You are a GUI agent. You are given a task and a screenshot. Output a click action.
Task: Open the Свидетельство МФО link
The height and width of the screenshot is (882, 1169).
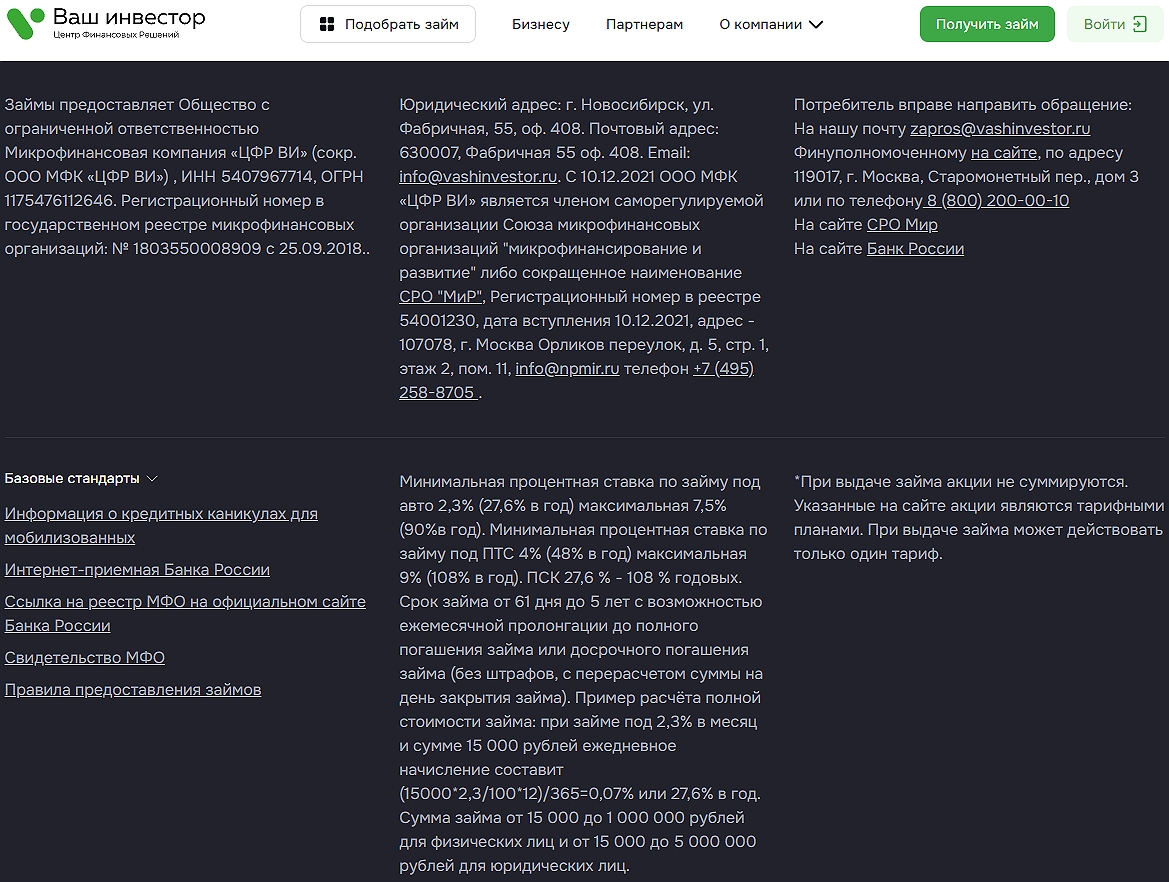tap(85, 658)
